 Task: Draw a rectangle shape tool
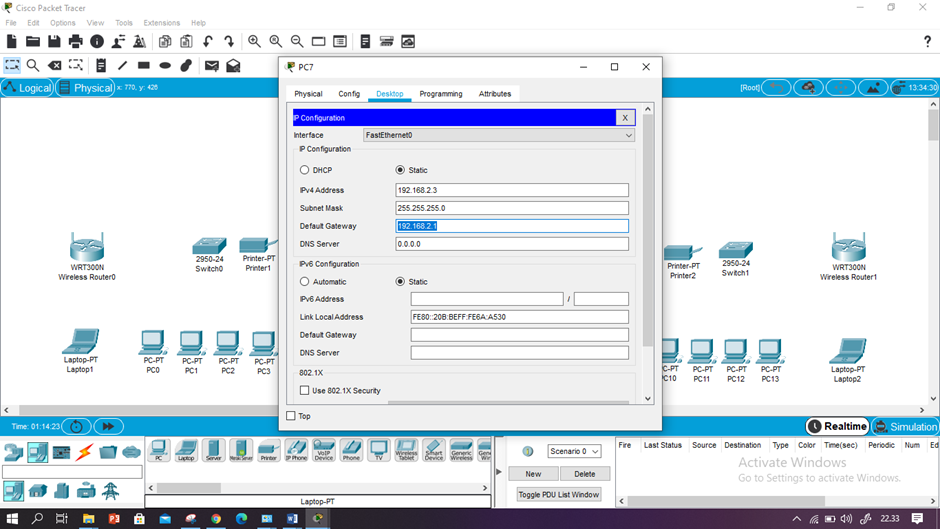click(143, 65)
